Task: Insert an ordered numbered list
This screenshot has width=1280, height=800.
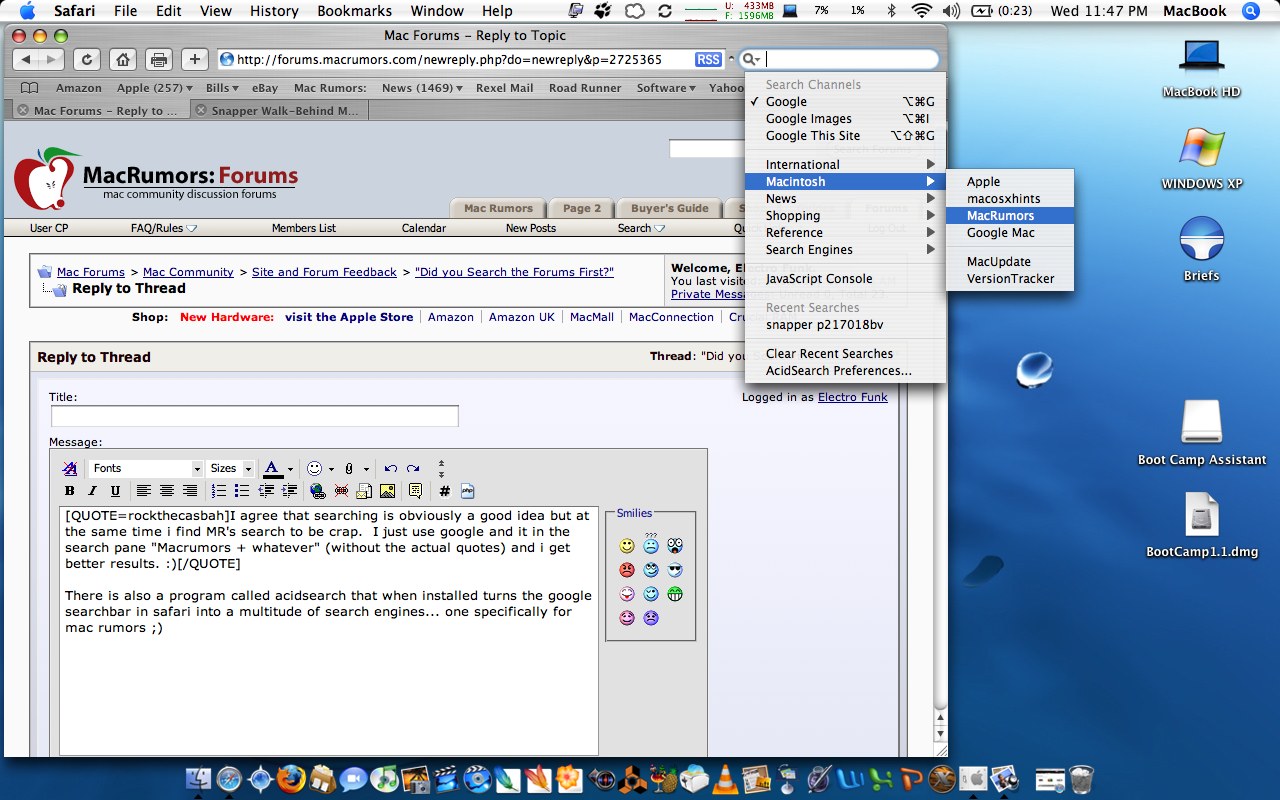Action: pos(219,491)
